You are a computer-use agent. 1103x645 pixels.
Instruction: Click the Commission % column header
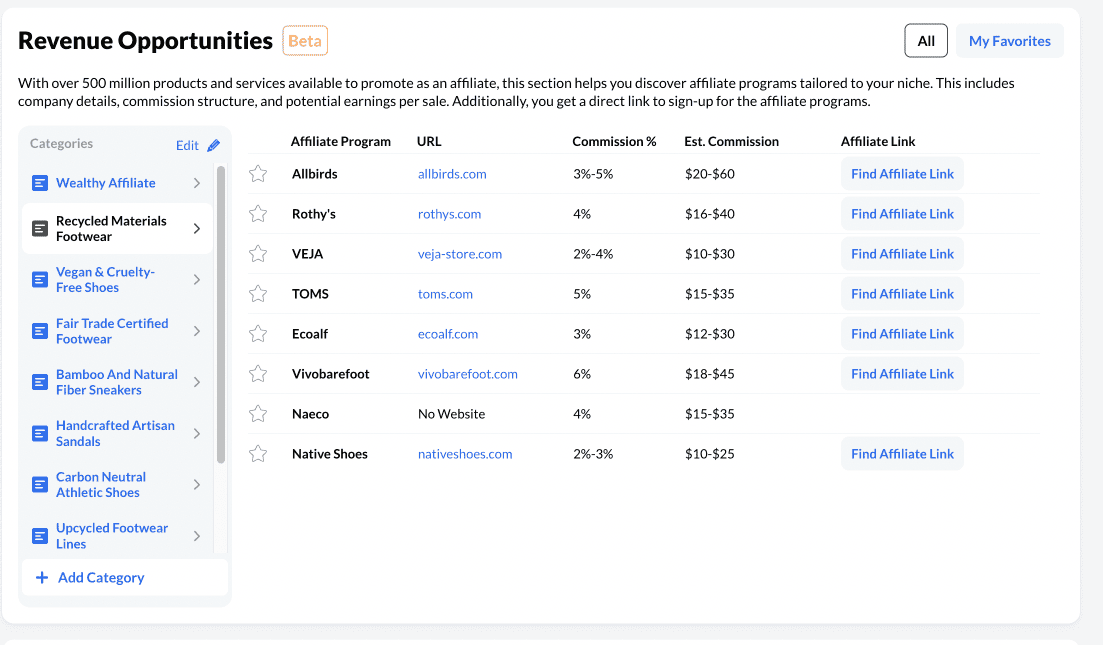[614, 141]
